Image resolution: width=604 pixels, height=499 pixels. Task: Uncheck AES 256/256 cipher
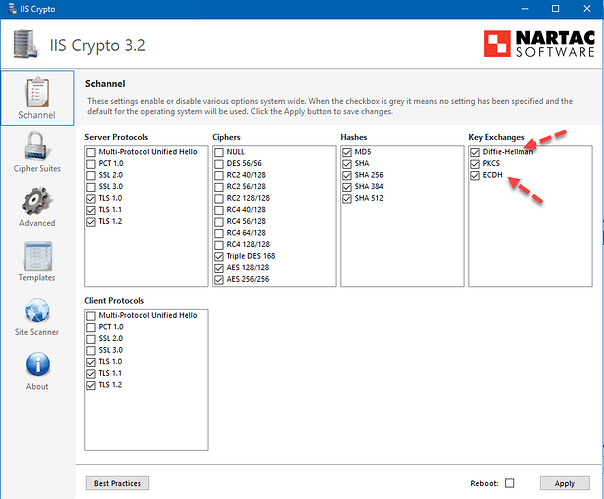click(219, 279)
